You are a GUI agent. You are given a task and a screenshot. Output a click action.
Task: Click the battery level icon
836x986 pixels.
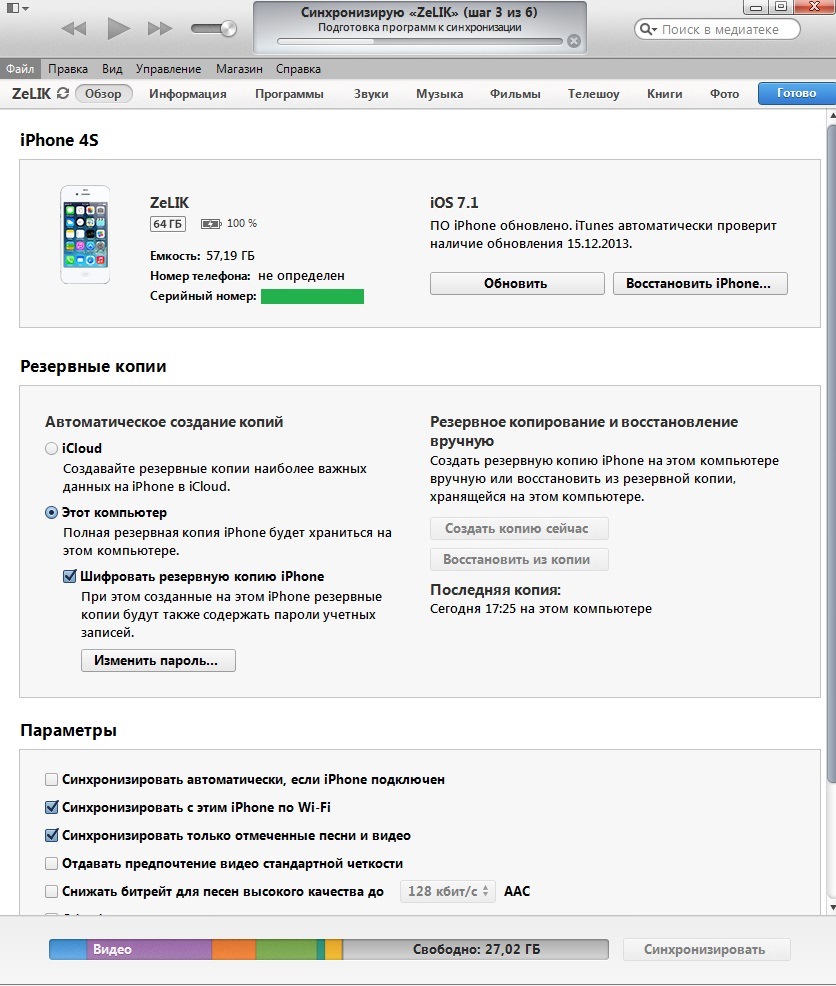click(x=211, y=224)
